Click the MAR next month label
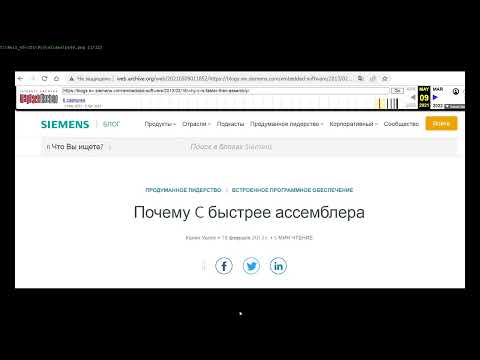The height and width of the screenshot is (360, 480). tap(438, 89)
